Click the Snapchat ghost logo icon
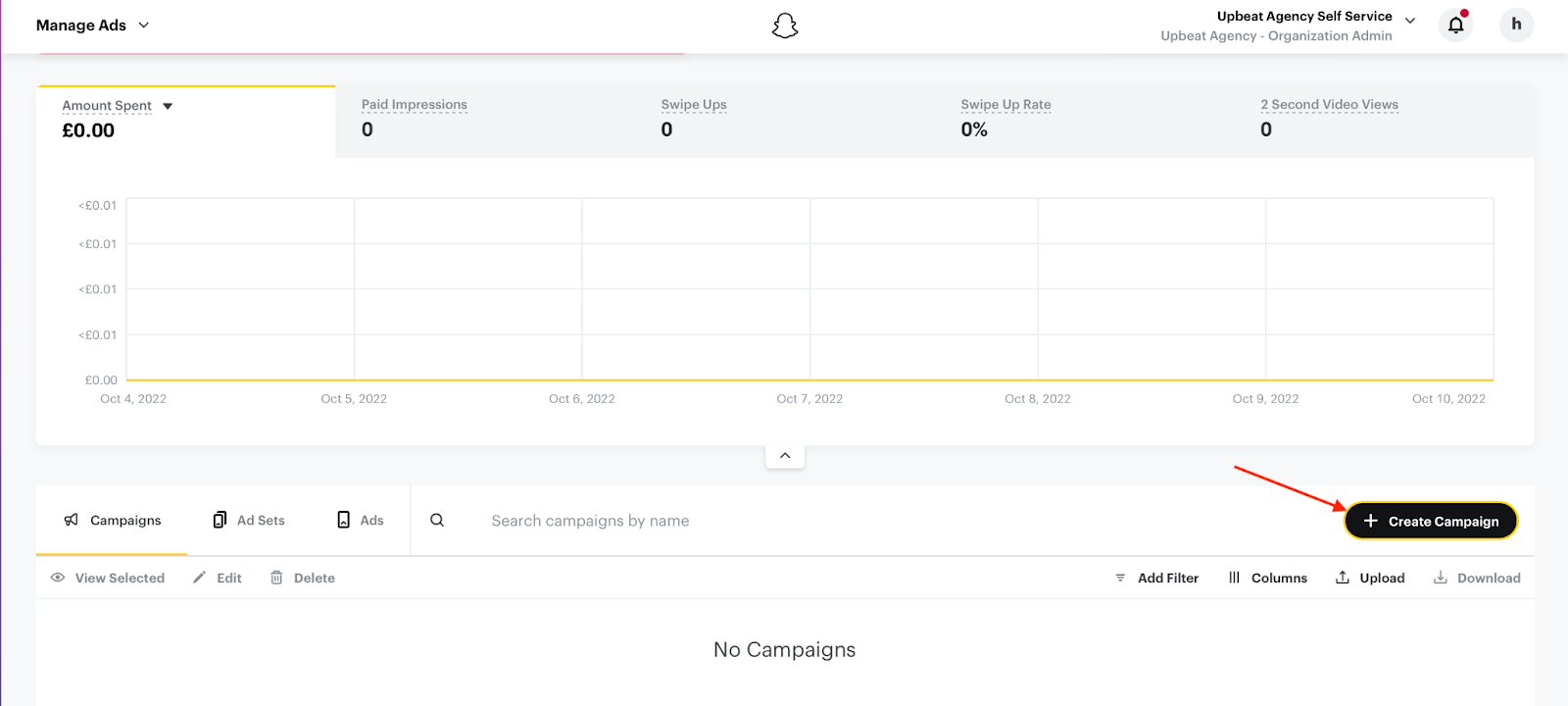Viewport: 1568px width, 706px height. 785,25
